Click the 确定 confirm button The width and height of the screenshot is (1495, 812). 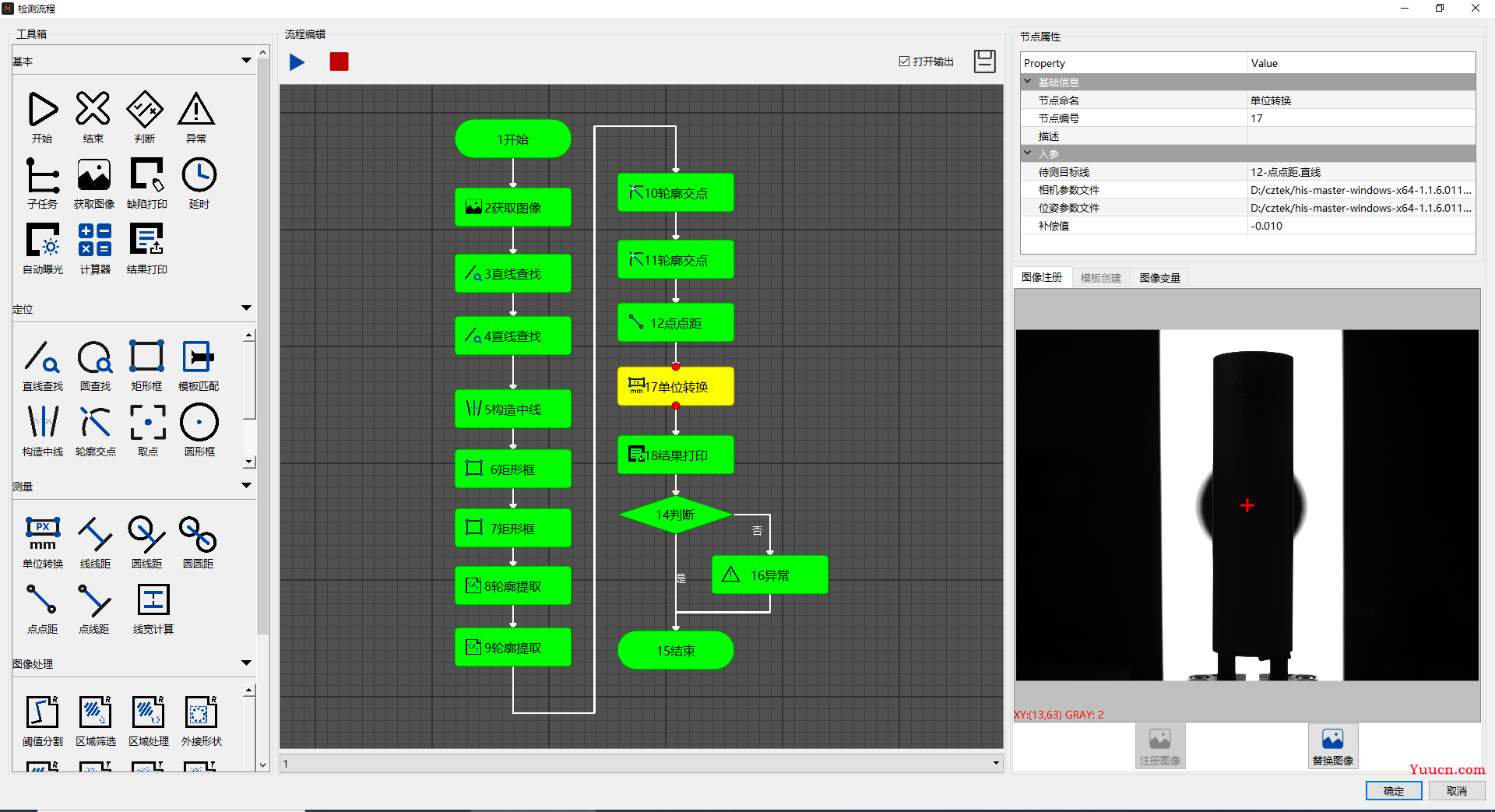[1394, 791]
